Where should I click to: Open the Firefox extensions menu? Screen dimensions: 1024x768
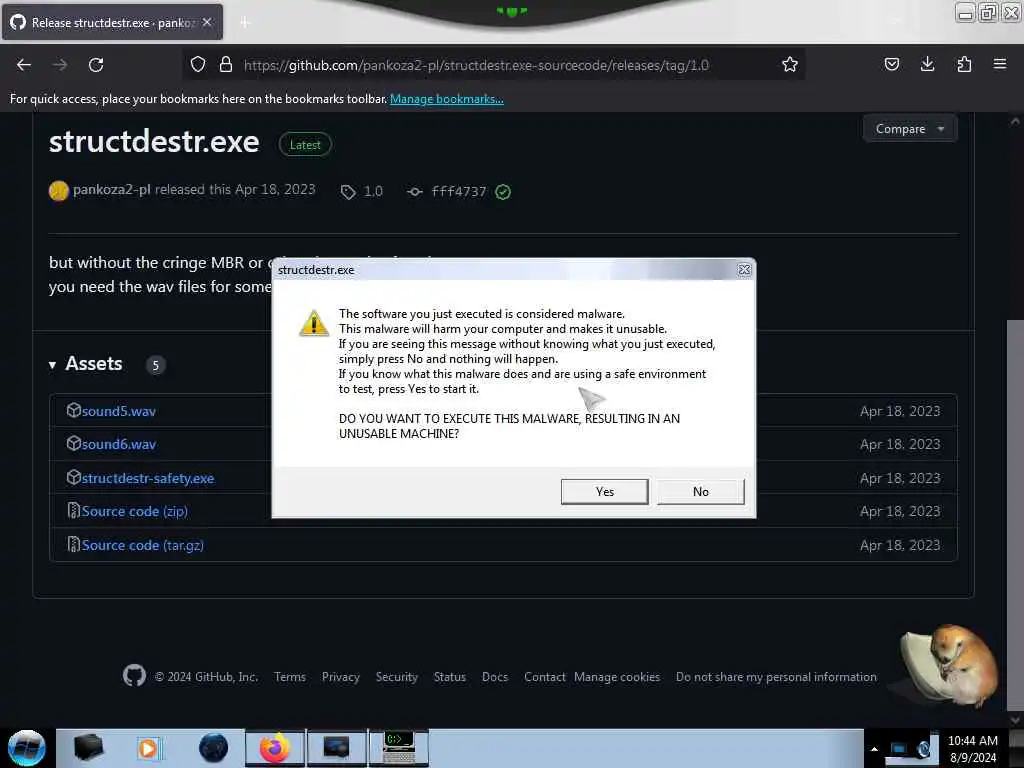(x=964, y=65)
